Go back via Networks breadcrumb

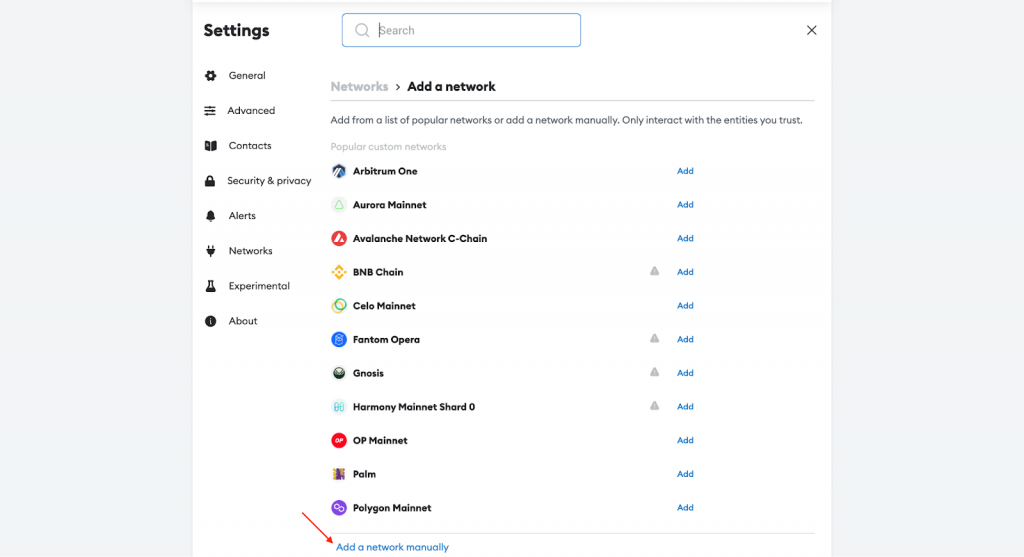(359, 87)
